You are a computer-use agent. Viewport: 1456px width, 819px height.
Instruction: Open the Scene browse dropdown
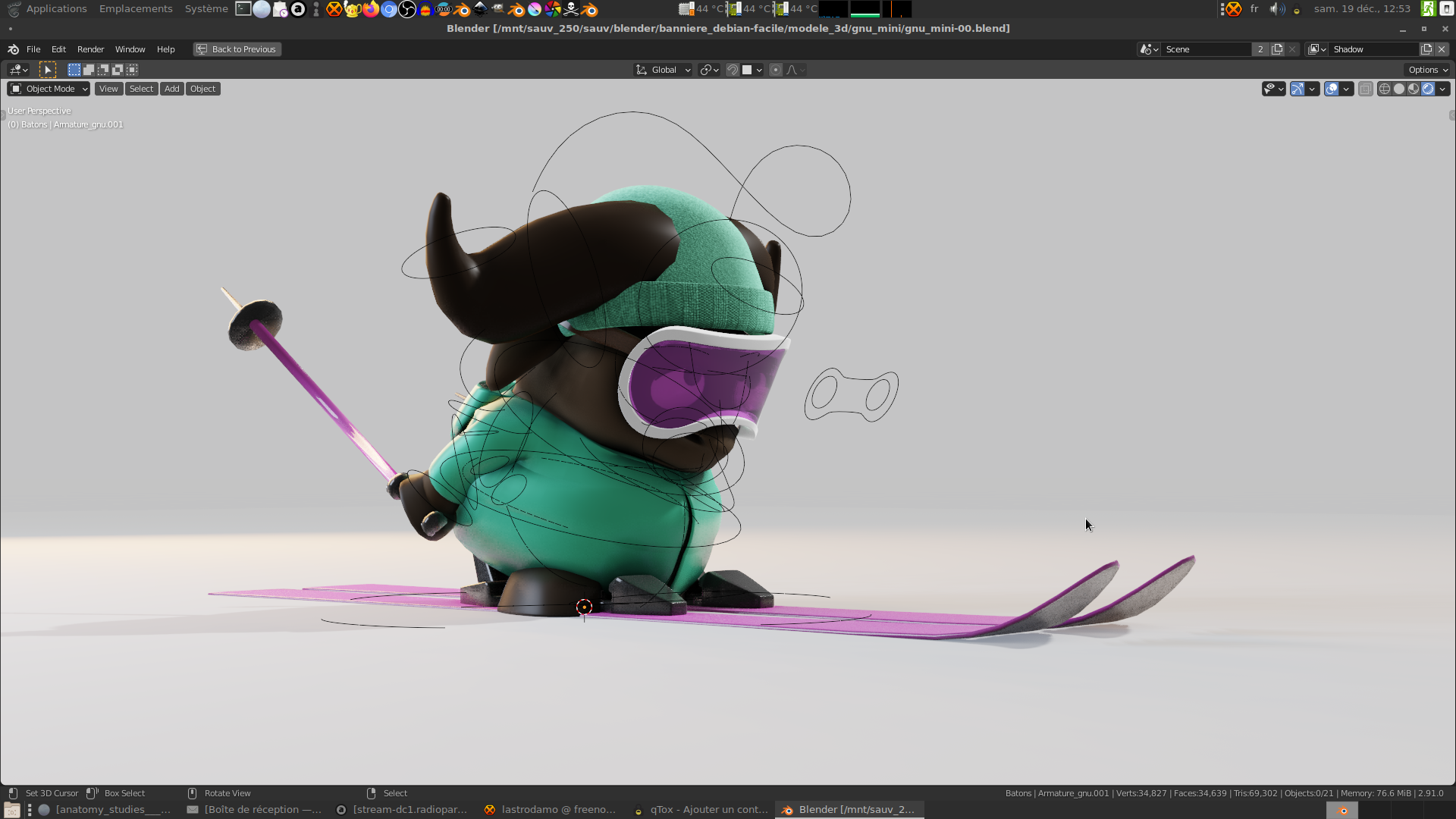click(1149, 49)
